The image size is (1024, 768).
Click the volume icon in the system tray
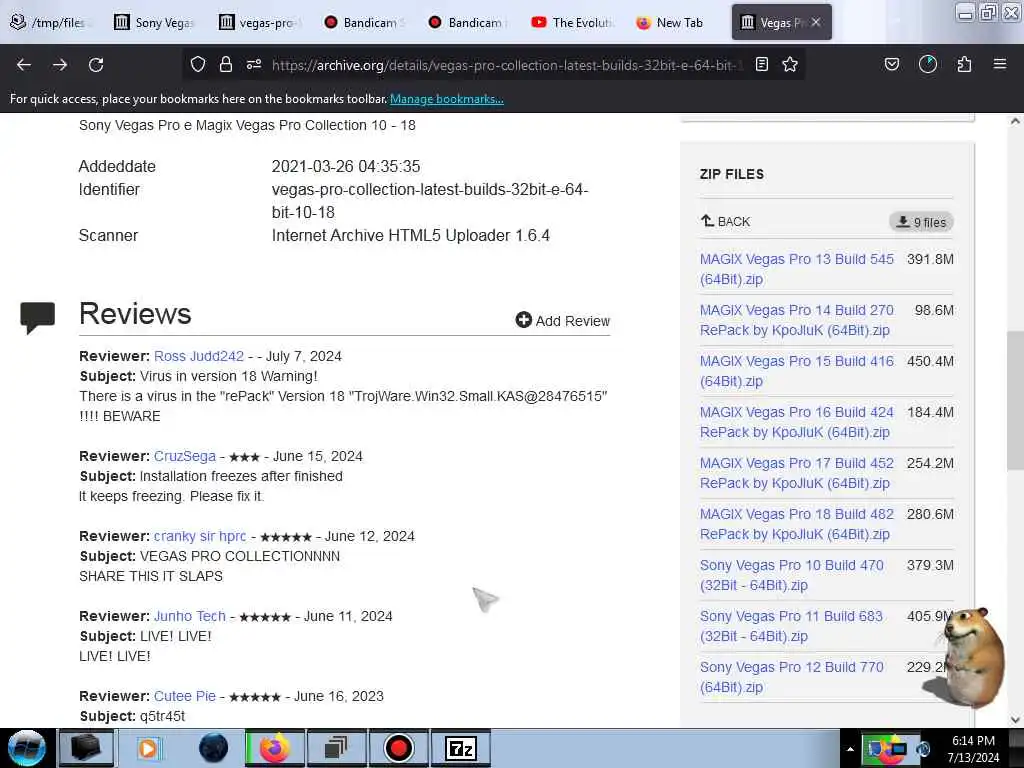tap(923, 749)
